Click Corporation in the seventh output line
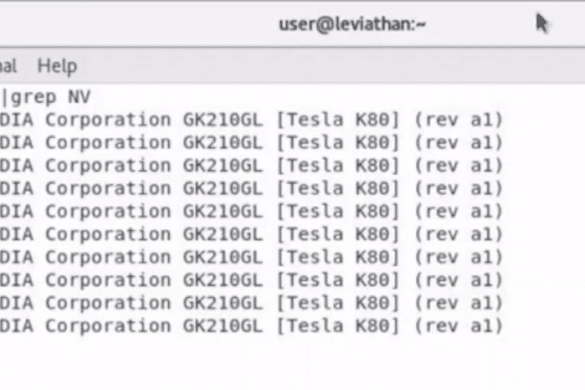 [108, 257]
